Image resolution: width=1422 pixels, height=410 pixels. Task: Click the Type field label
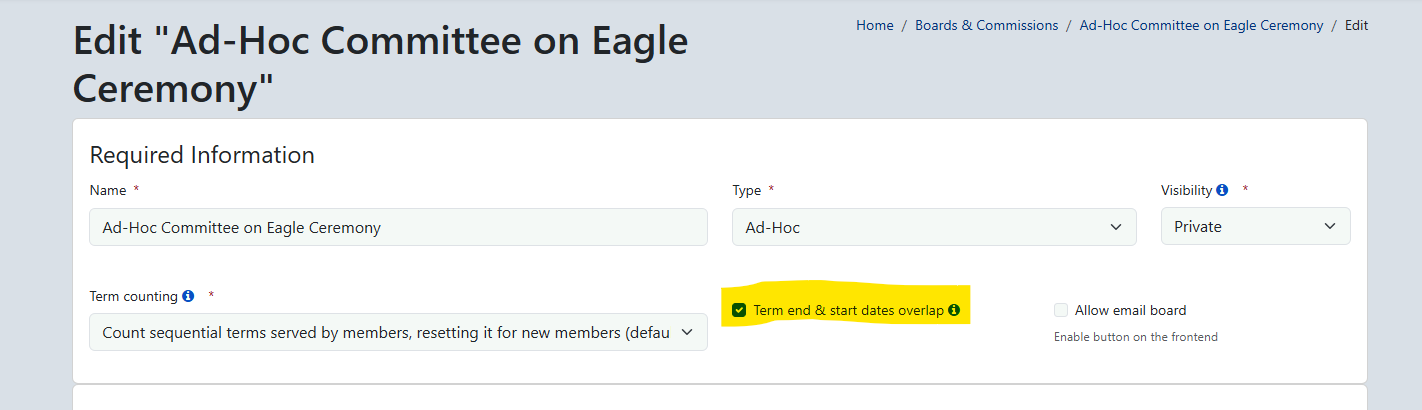[746, 190]
